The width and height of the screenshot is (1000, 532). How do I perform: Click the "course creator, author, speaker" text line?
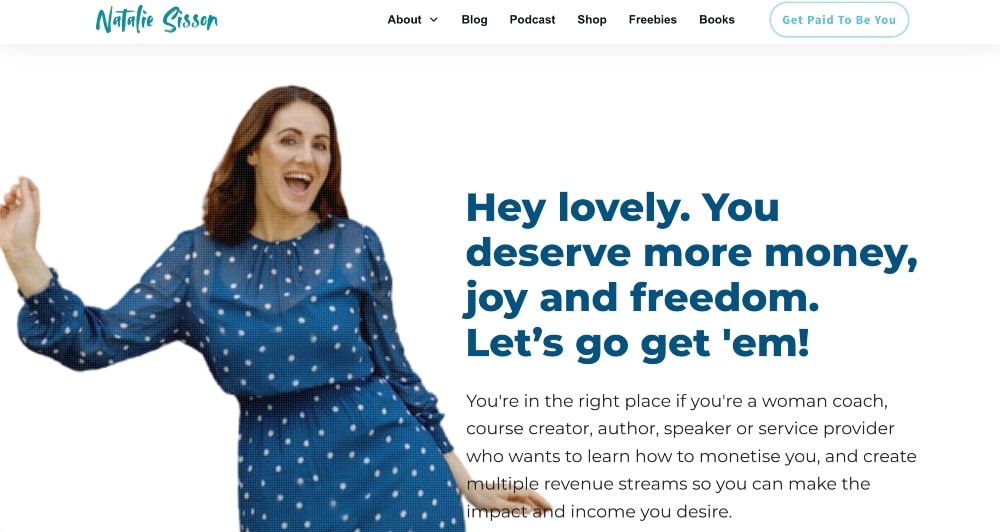tap(680, 429)
